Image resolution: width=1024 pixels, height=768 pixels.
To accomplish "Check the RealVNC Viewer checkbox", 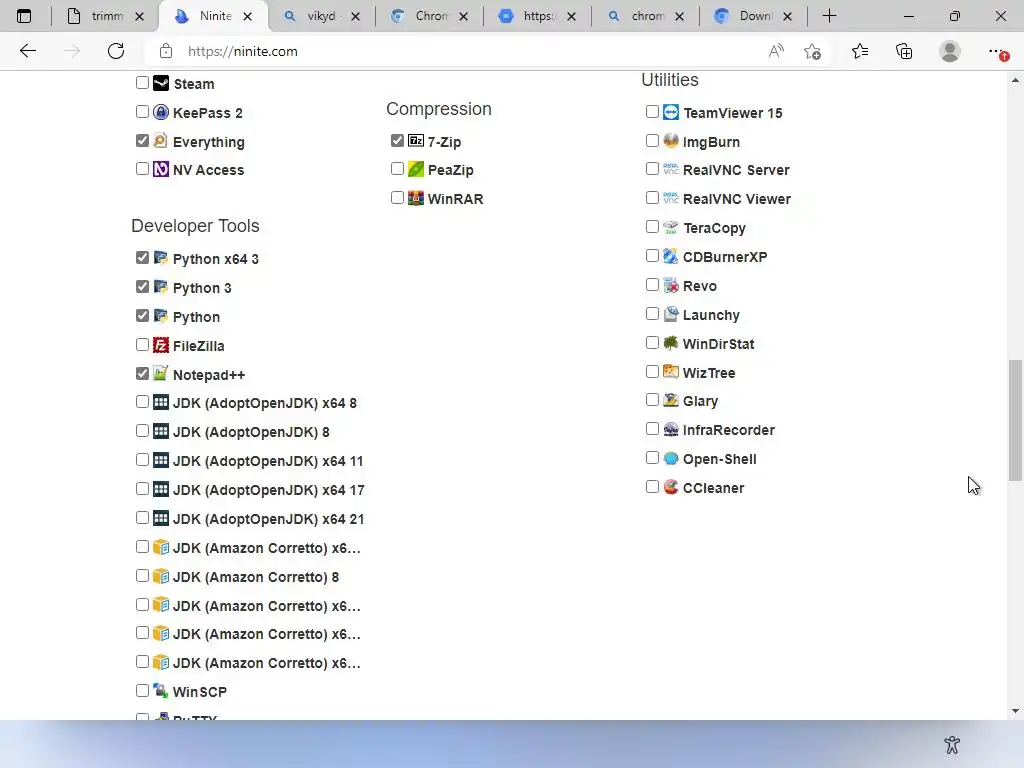I will (x=652, y=197).
